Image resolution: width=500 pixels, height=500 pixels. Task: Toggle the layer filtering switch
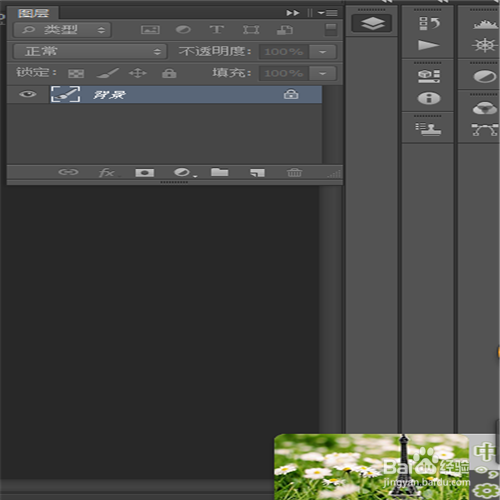pyautogui.click(x=331, y=30)
